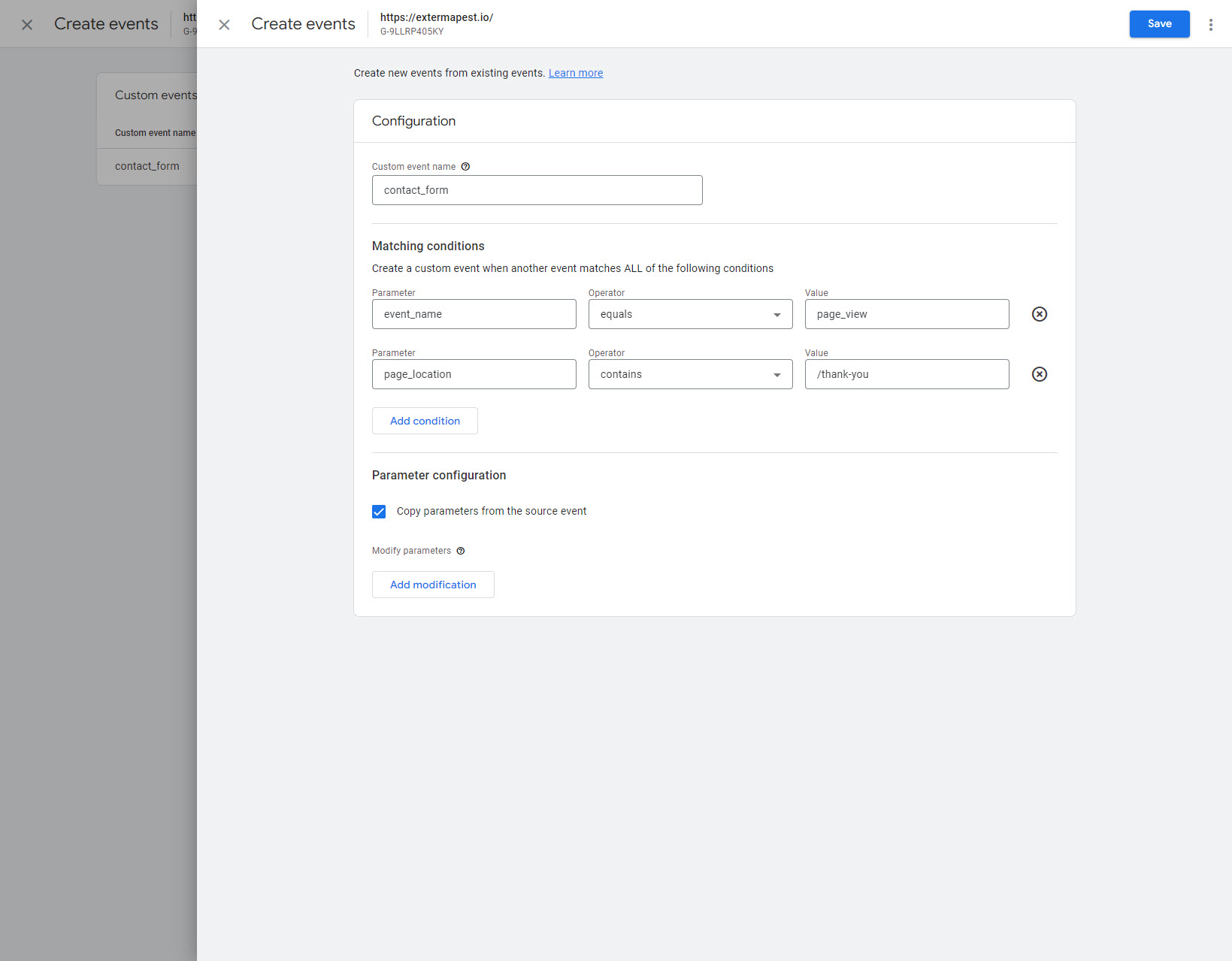Screen dimensions: 1232x961
Task: Open the Learn more link
Action: pos(575,73)
